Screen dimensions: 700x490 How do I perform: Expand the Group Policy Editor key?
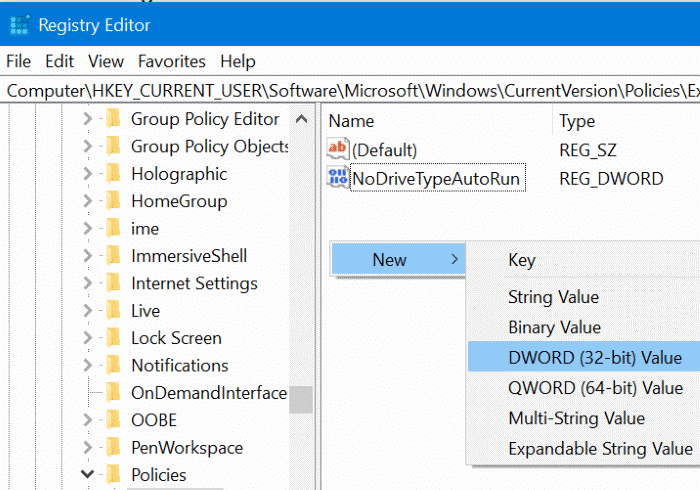[88, 119]
